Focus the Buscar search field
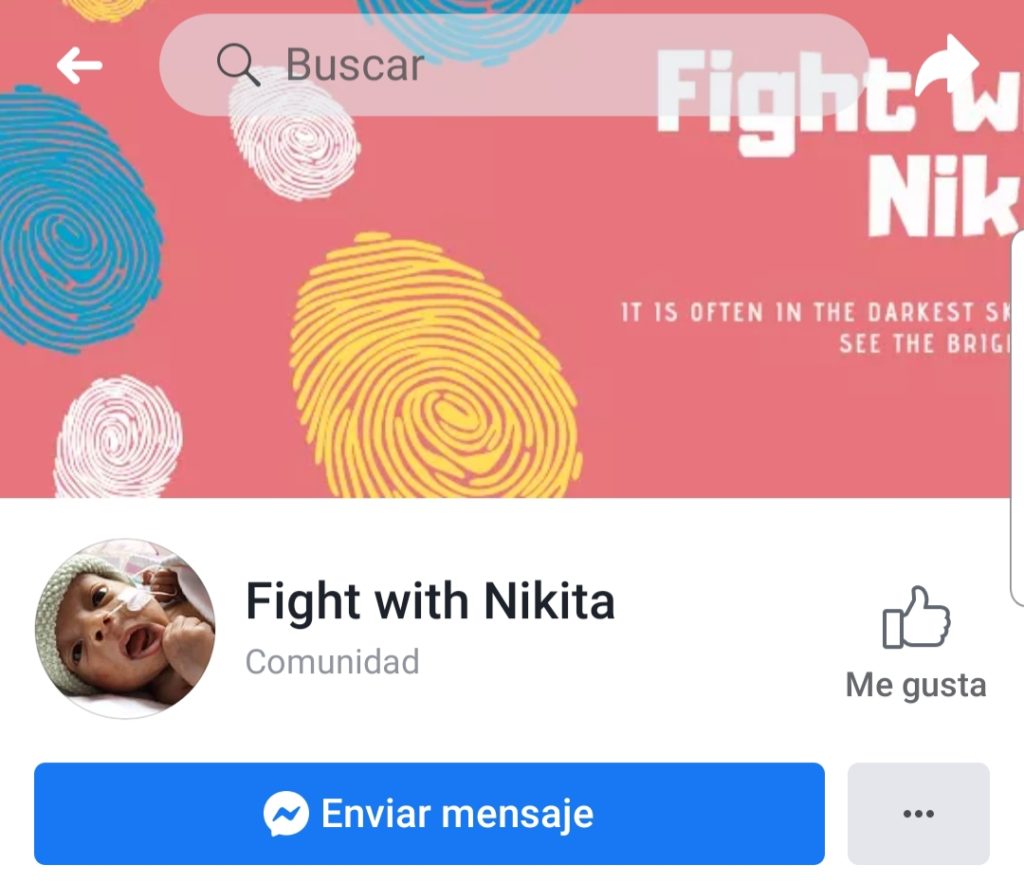Image resolution: width=1024 pixels, height=883 pixels. tap(514, 65)
